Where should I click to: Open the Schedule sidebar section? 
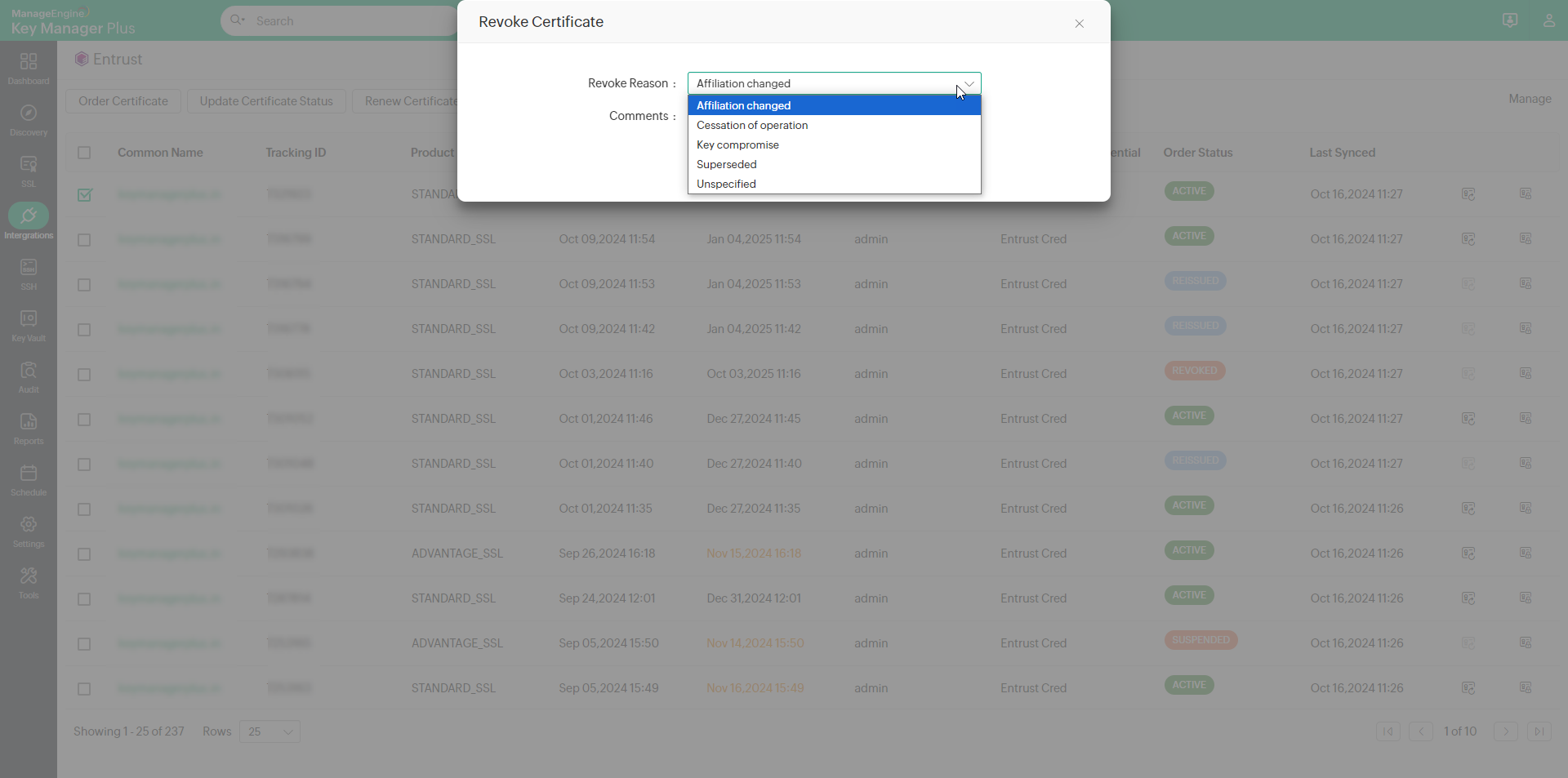click(29, 479)
